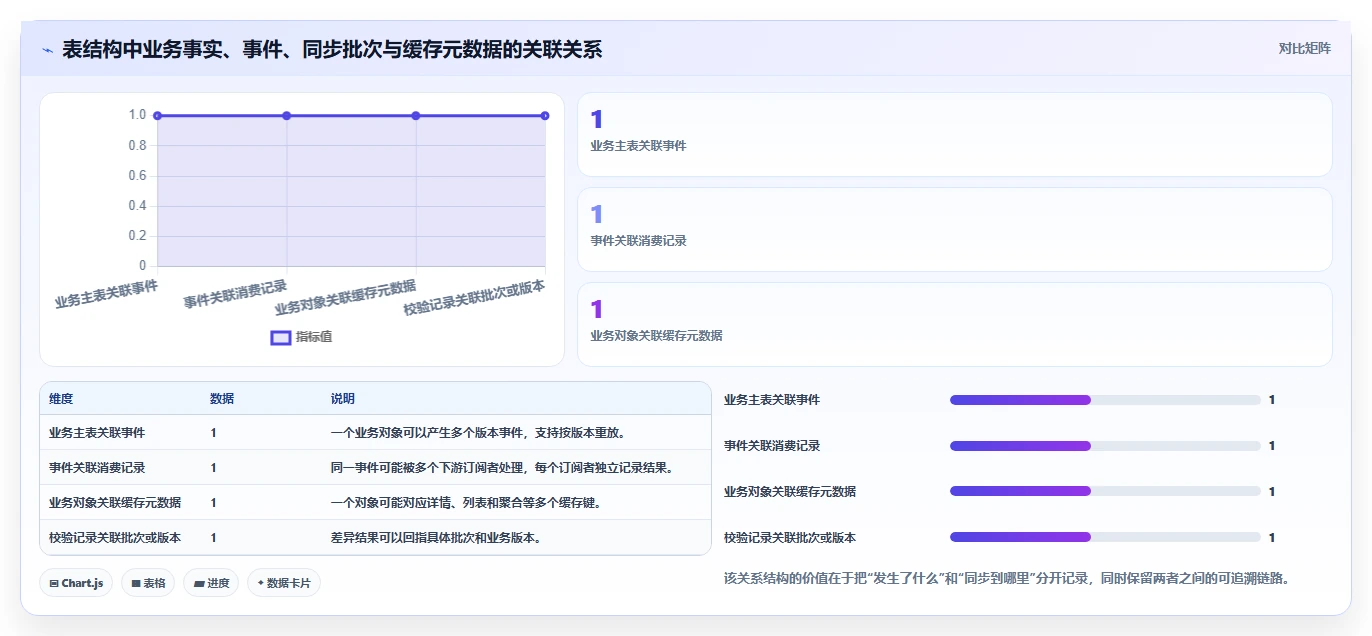Click the chart data point for 业务对象关联缓存元数据
Viewport: 1372px width, 636px height.
(416, 116)
